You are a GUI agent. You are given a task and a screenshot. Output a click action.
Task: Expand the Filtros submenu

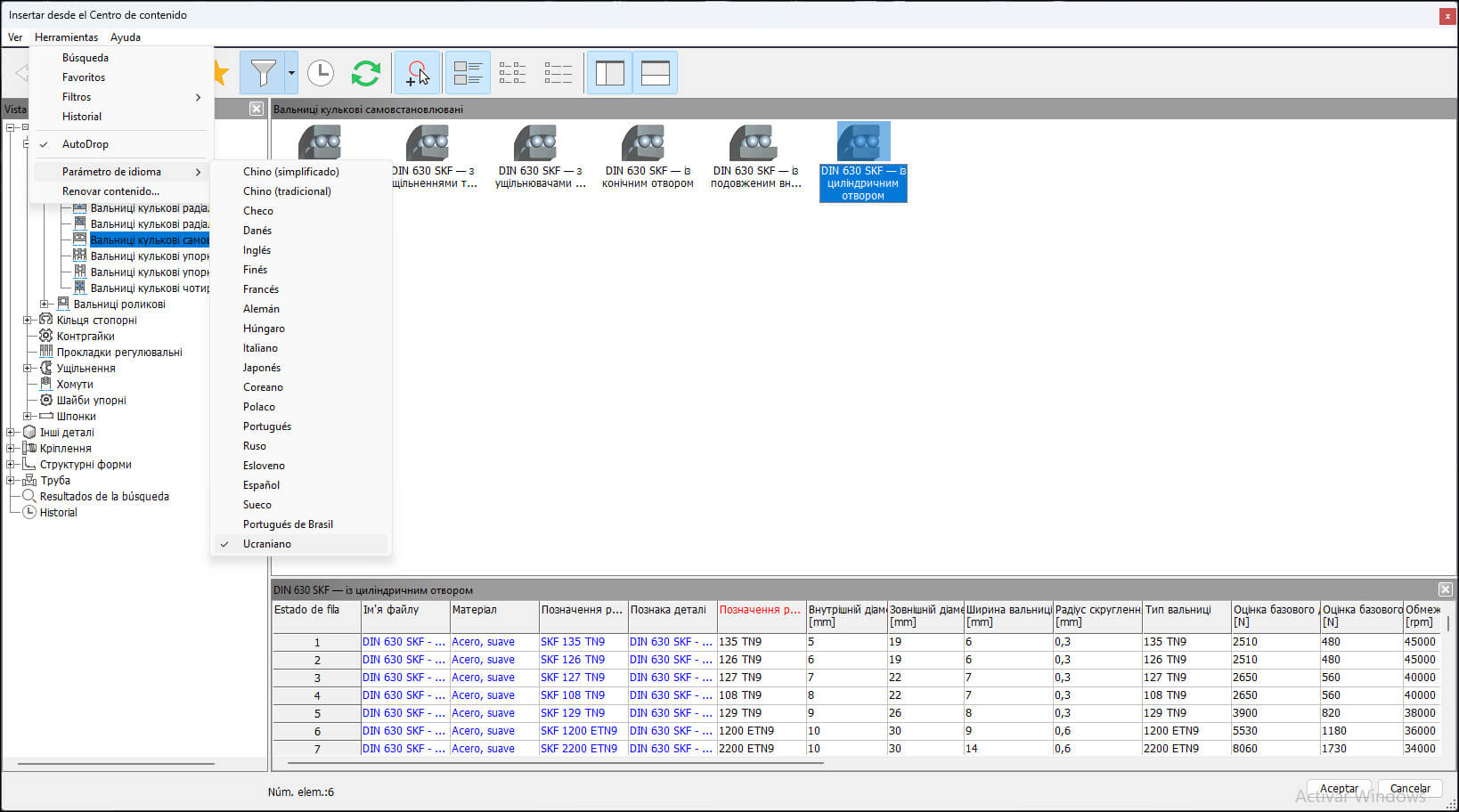click(x=121, y=97)
